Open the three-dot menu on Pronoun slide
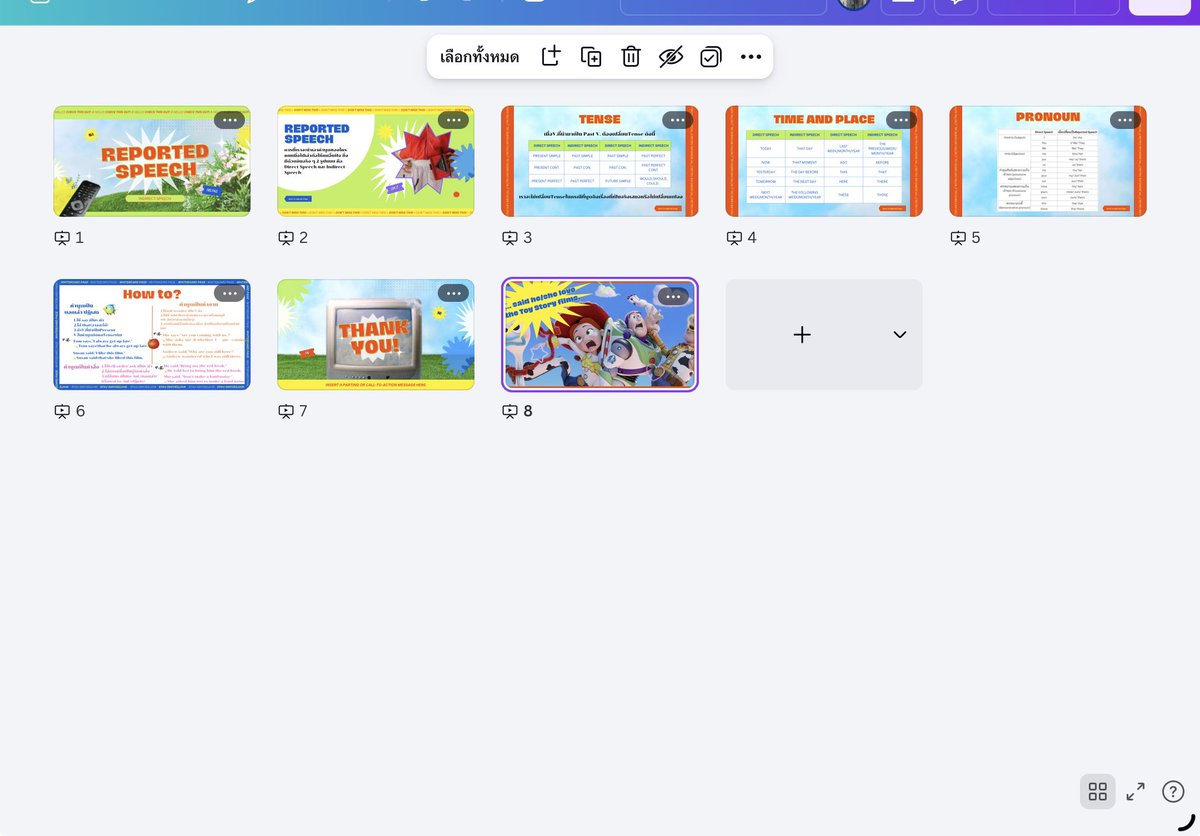 [x=1125, y=120]
